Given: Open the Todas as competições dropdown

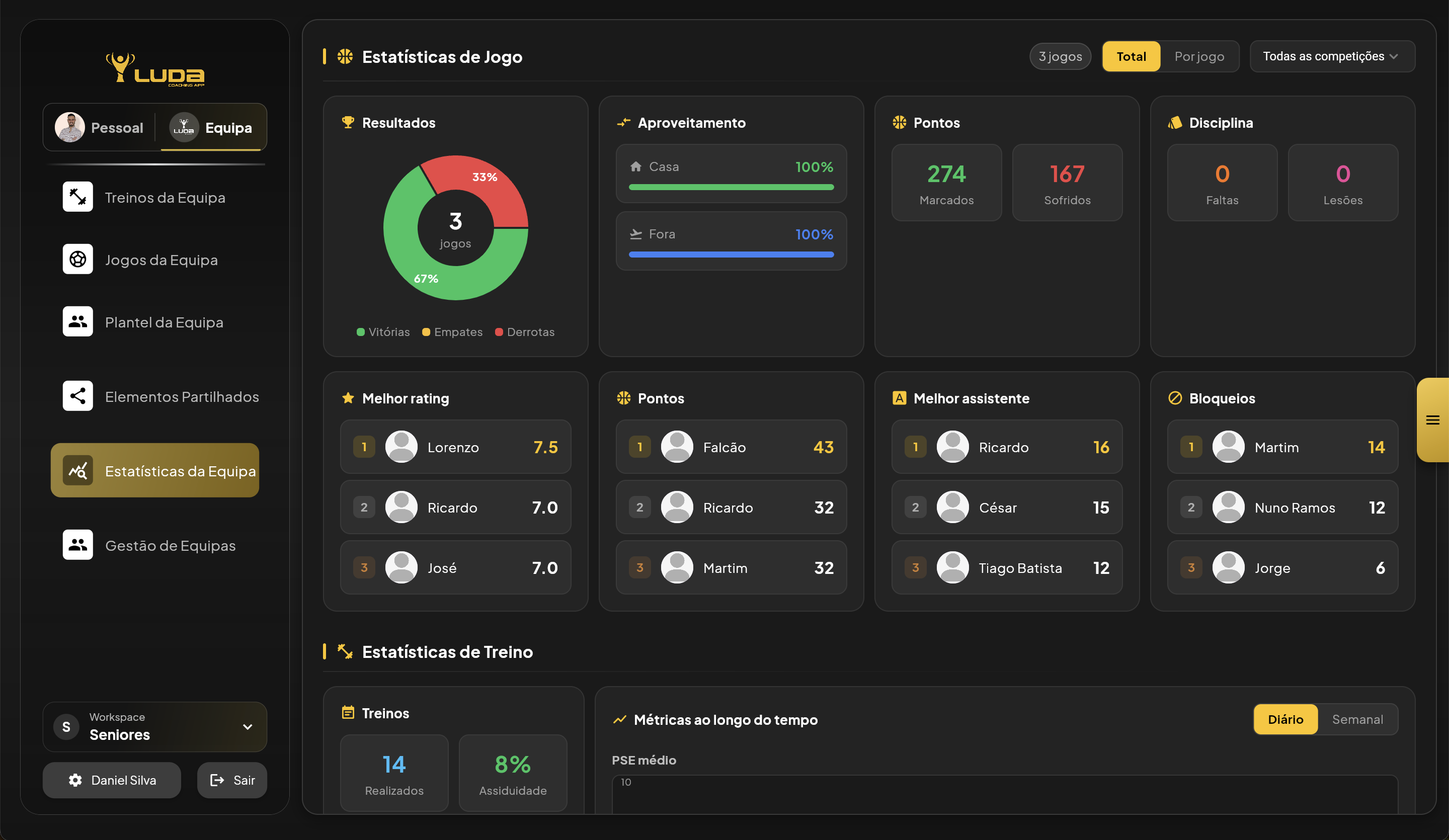Looking at the screenshot, I should point(1331,56).
